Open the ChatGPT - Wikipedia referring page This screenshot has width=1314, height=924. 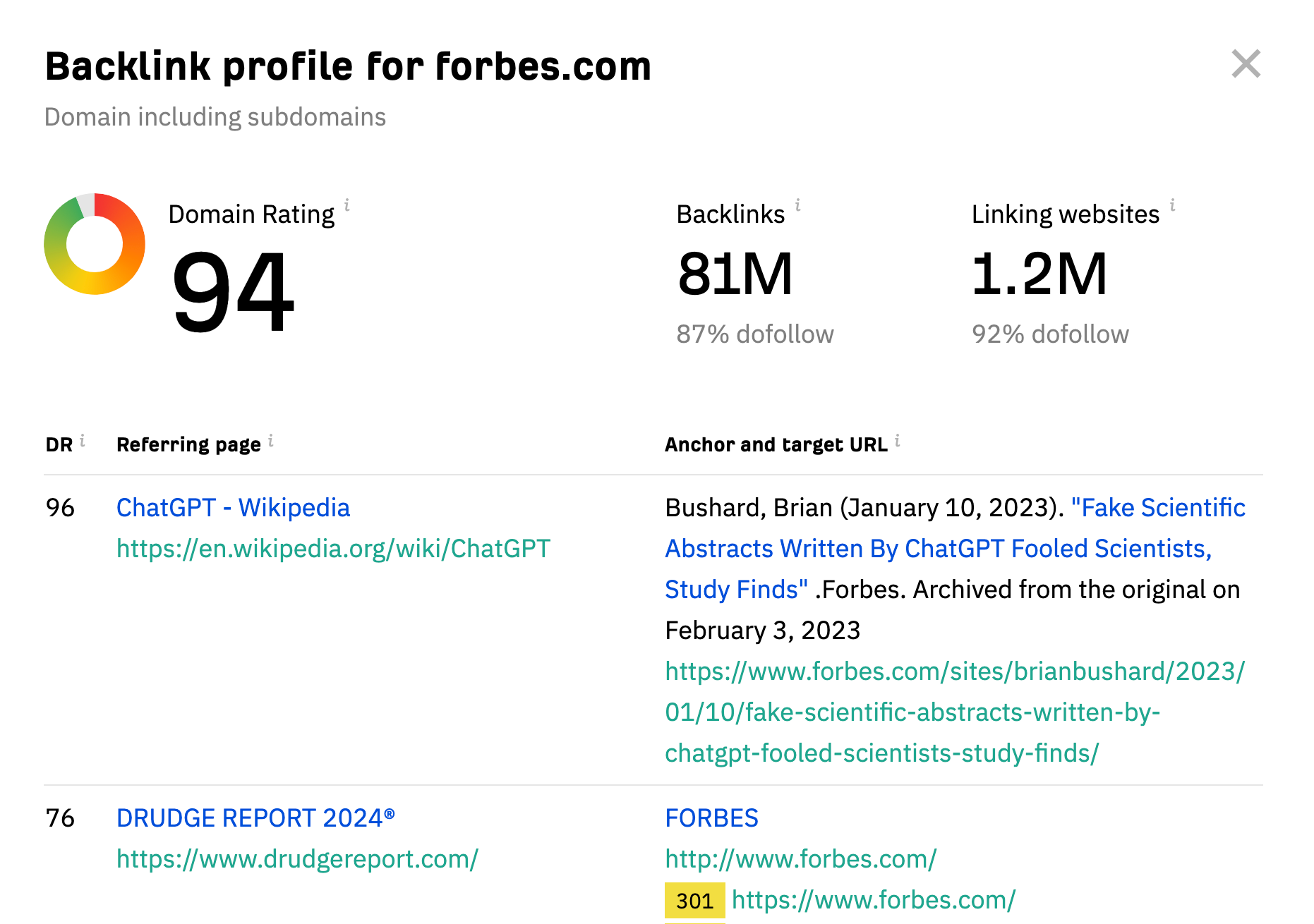(233, 508)
